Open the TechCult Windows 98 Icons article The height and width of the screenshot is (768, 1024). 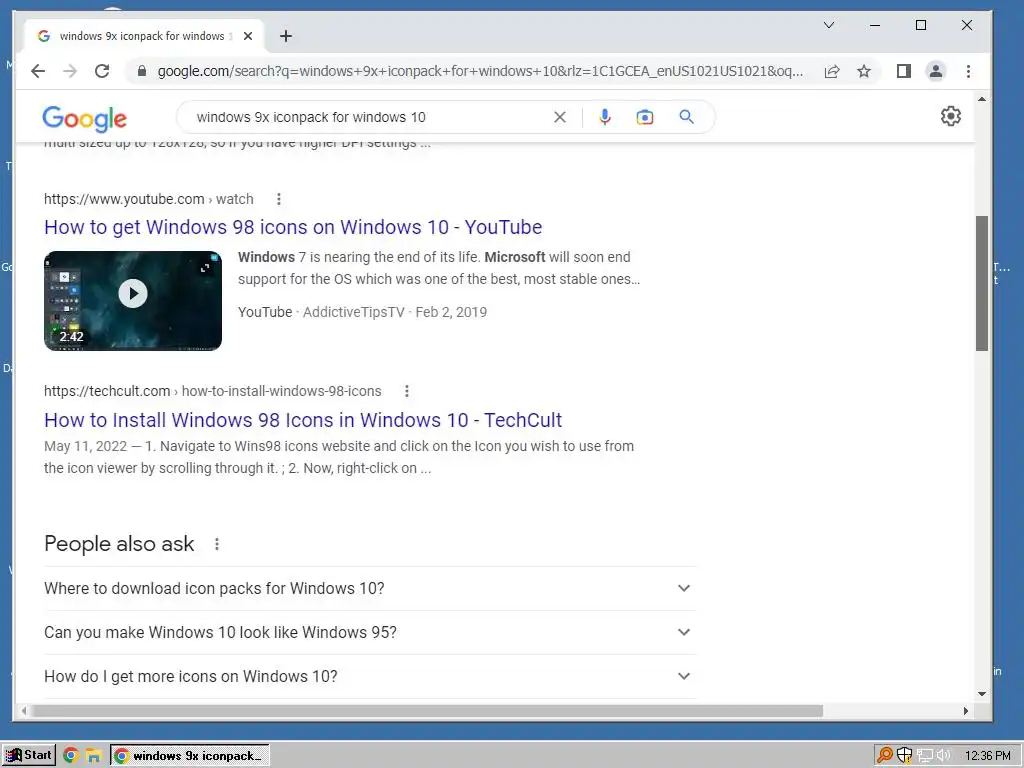click(x=303, y=420)
